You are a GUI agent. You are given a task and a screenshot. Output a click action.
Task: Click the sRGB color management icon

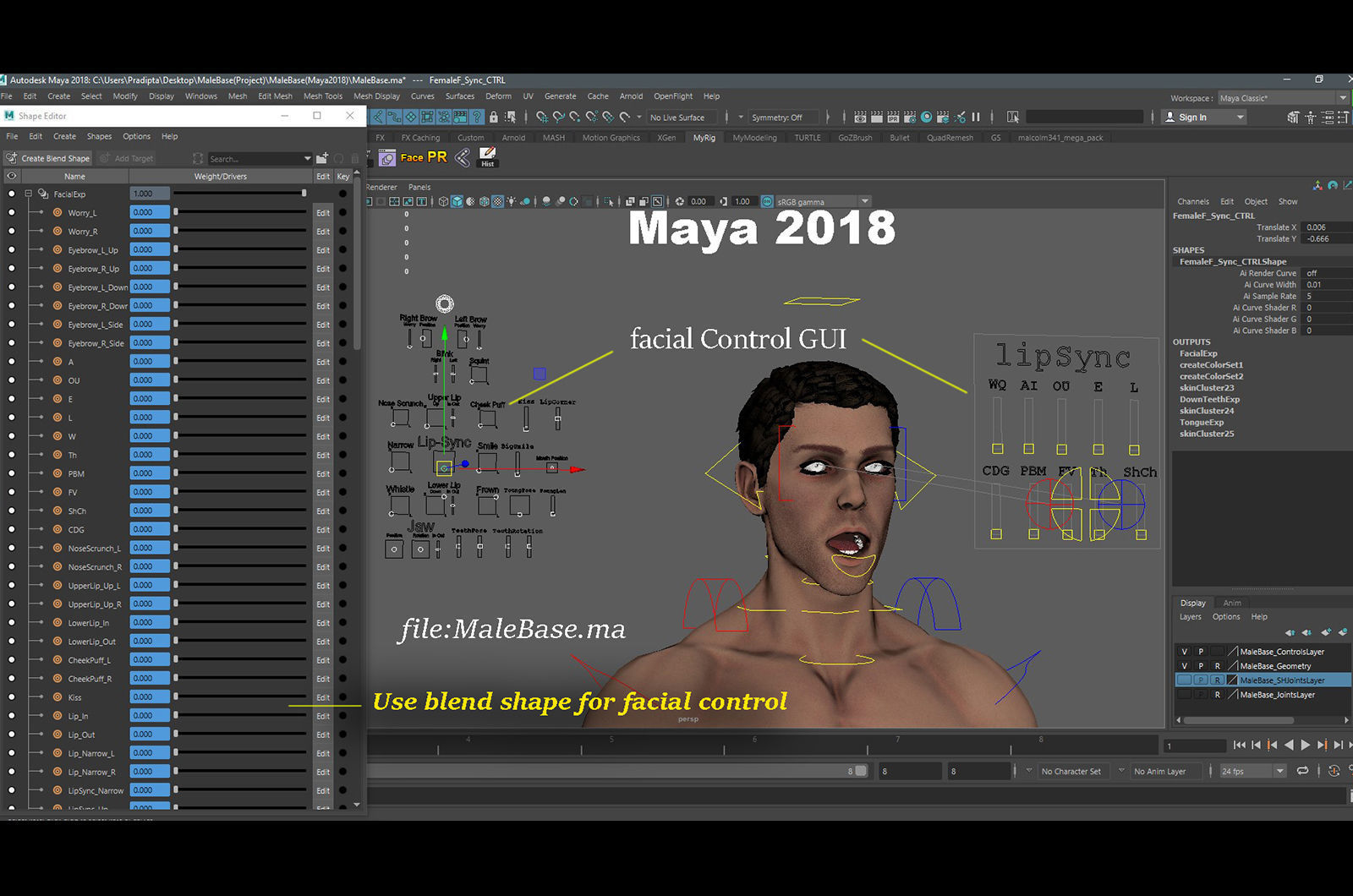pyautogui.click(x=767, y=201)
